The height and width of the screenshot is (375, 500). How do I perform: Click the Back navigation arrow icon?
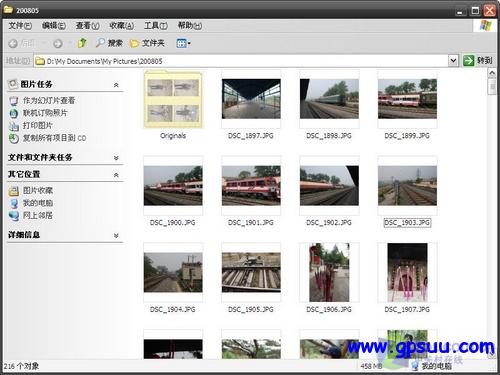click(x=13, y=43)
